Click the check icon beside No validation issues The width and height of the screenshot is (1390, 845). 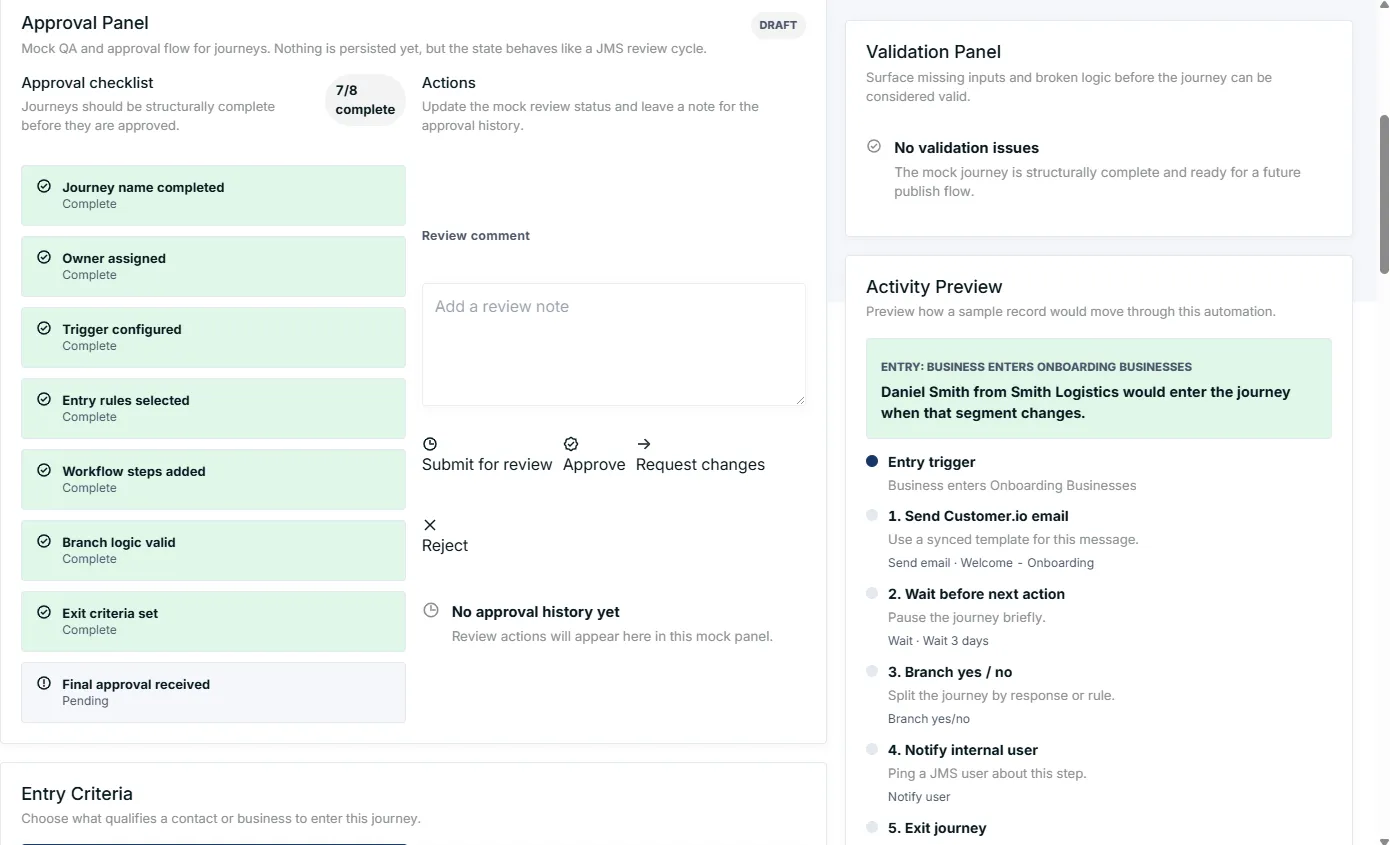pyautogui.click(x=874, y=146)
